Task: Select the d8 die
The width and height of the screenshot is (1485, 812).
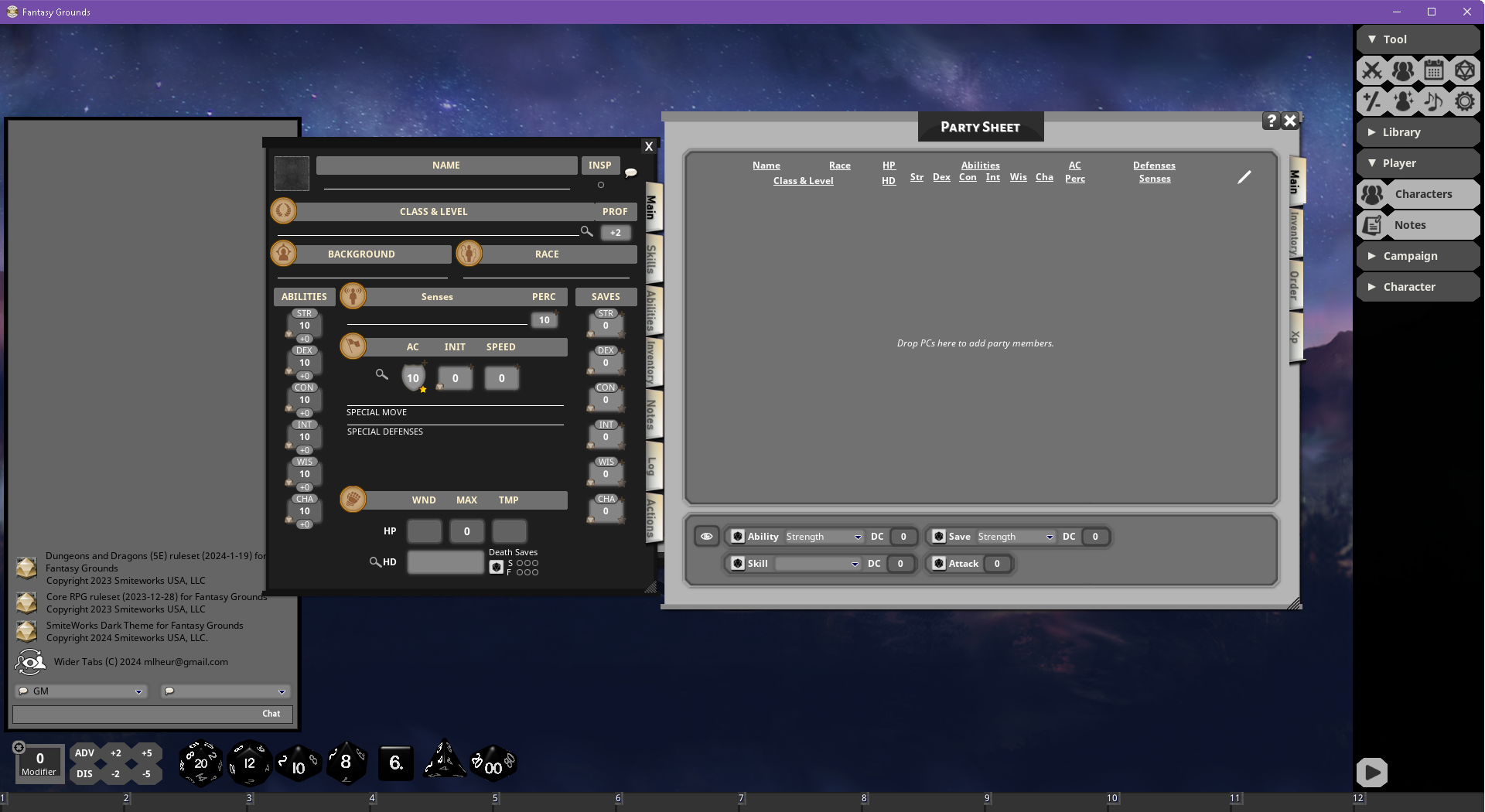Action: [x=346, y=763]
